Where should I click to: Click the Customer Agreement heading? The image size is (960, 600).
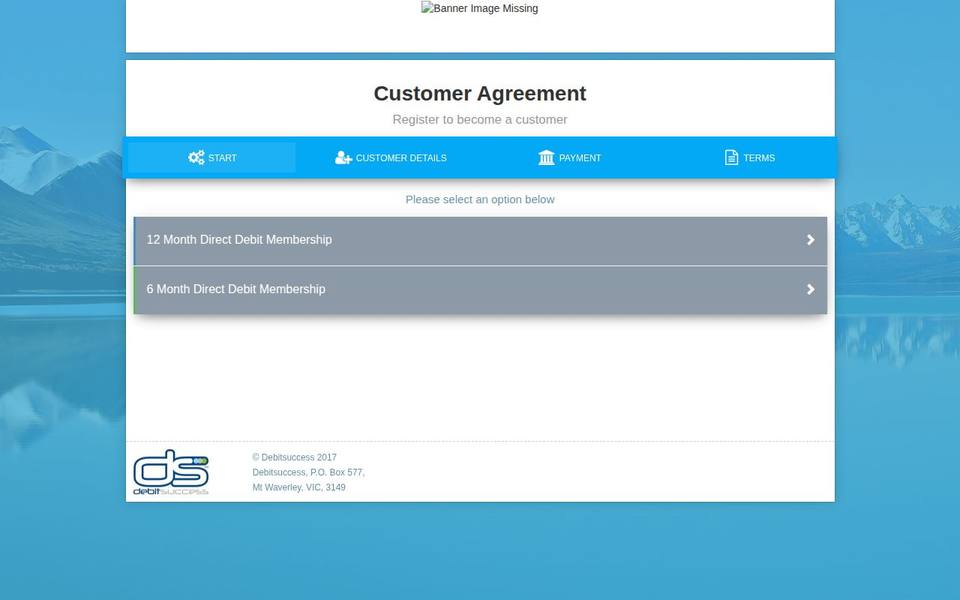tap(480, 93)
